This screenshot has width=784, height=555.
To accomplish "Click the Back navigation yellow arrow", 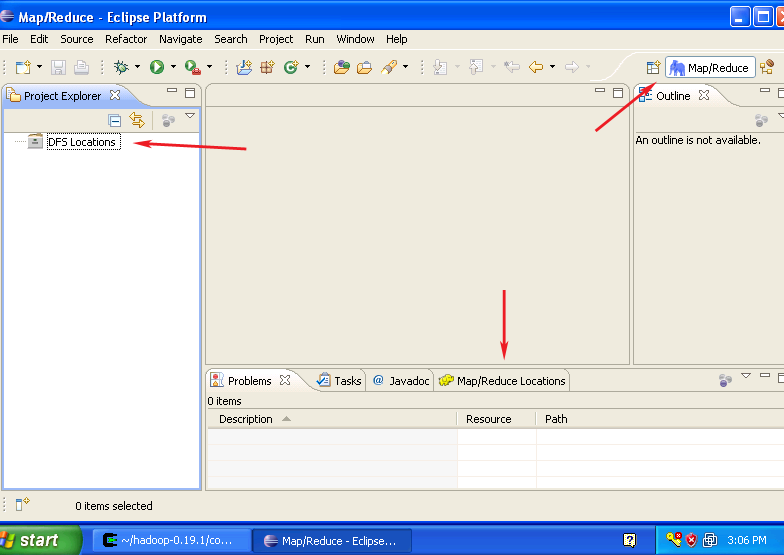I will point(536,67).
